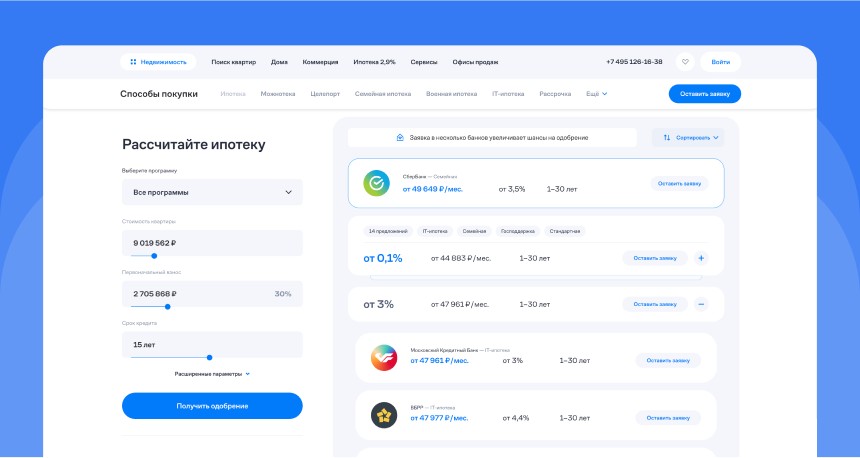The image size is (860, 458).
Task: Click the Войти button
Action: click(x=721, y=62)
